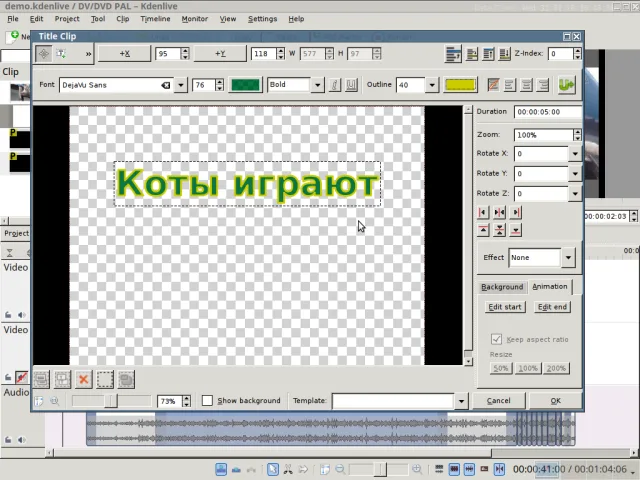
Task: Click the +X position button
Action: pyautogui.click(x=124, y=54)
